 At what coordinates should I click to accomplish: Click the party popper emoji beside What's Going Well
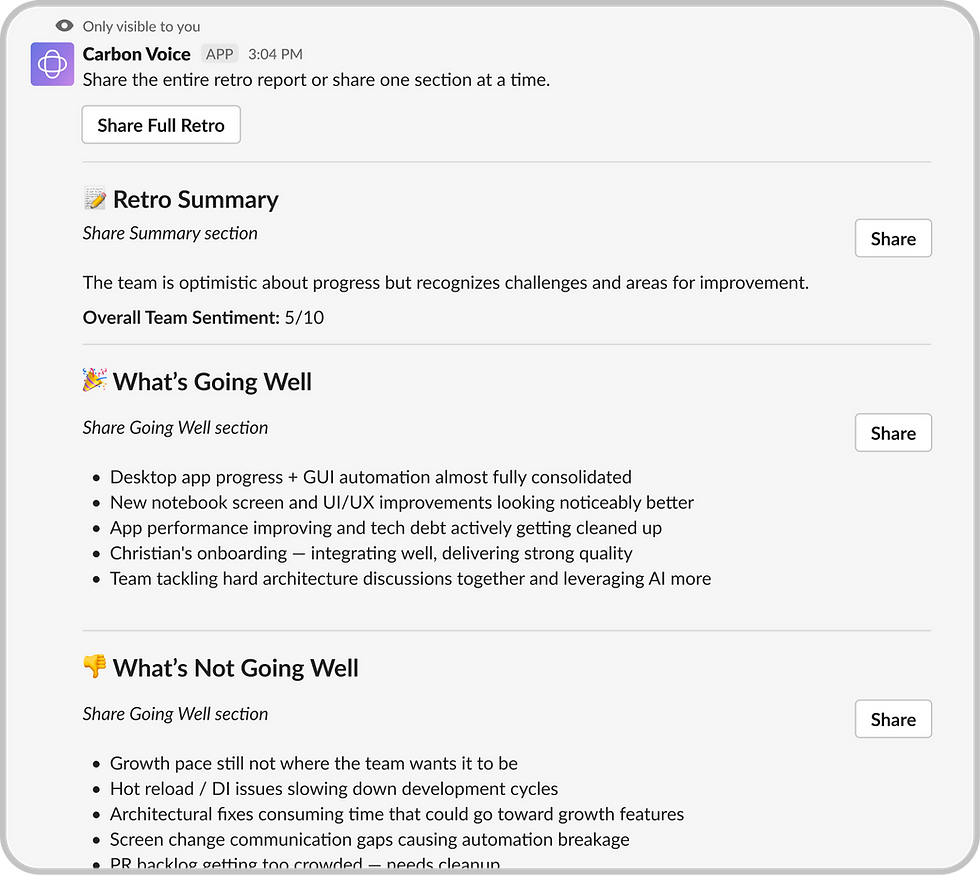(x=95, y=381)
